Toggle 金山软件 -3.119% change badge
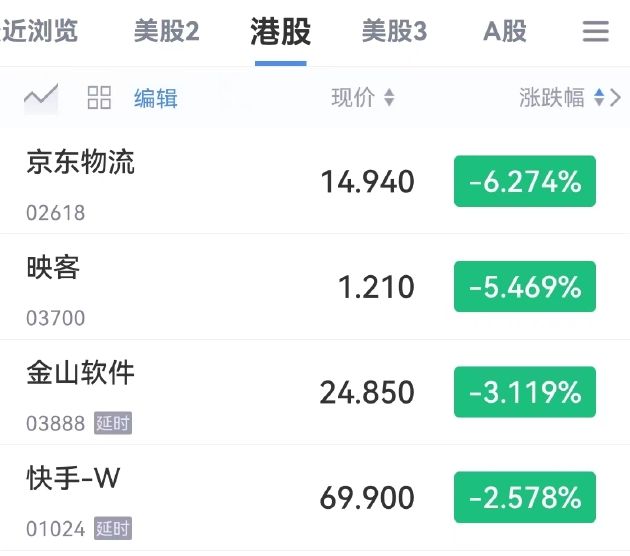Image resolution: width=630 pixels, height=556 pixels. coord(524,392)
